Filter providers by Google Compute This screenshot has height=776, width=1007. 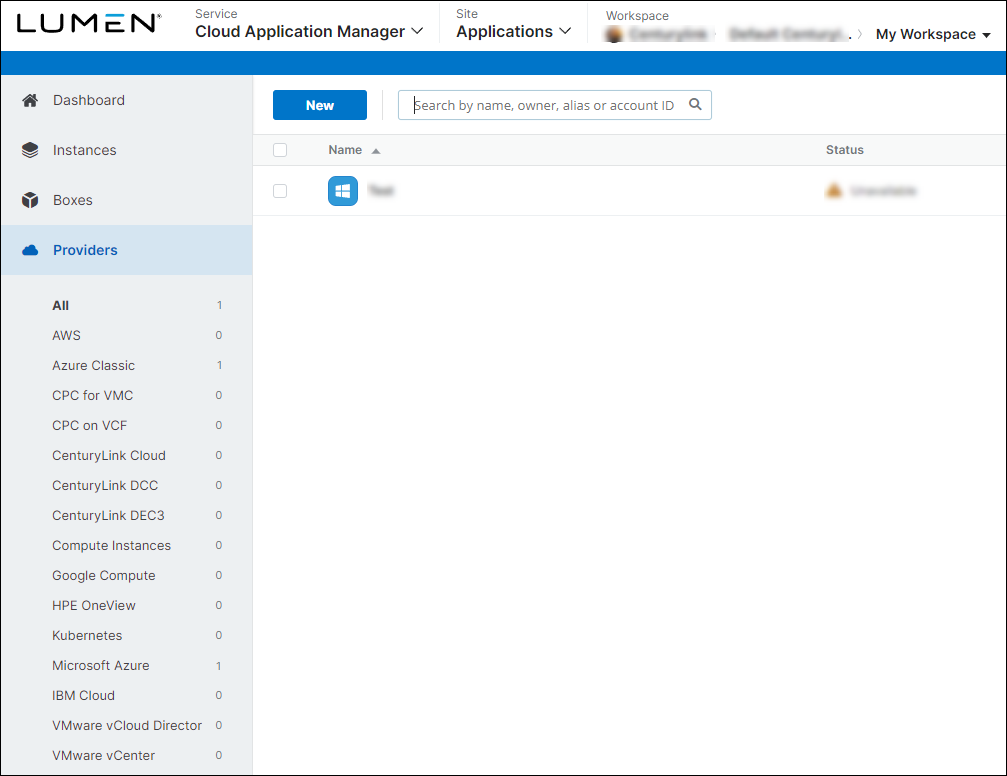(x=103, y=576)
